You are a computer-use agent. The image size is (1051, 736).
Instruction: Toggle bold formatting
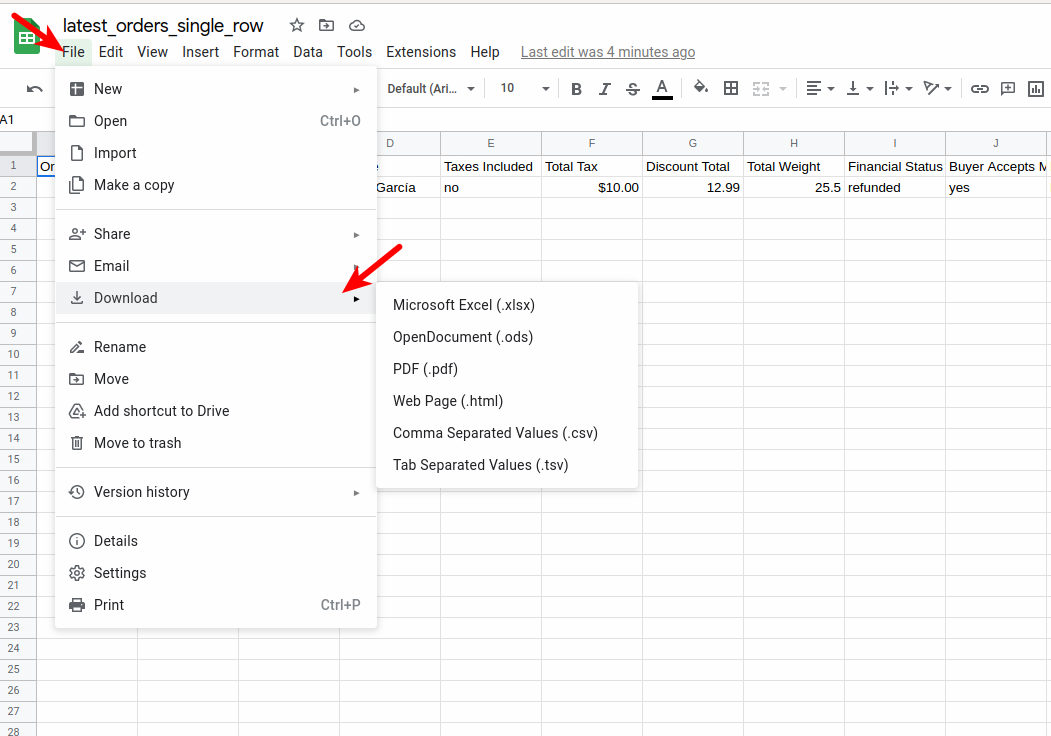point(576,88)
